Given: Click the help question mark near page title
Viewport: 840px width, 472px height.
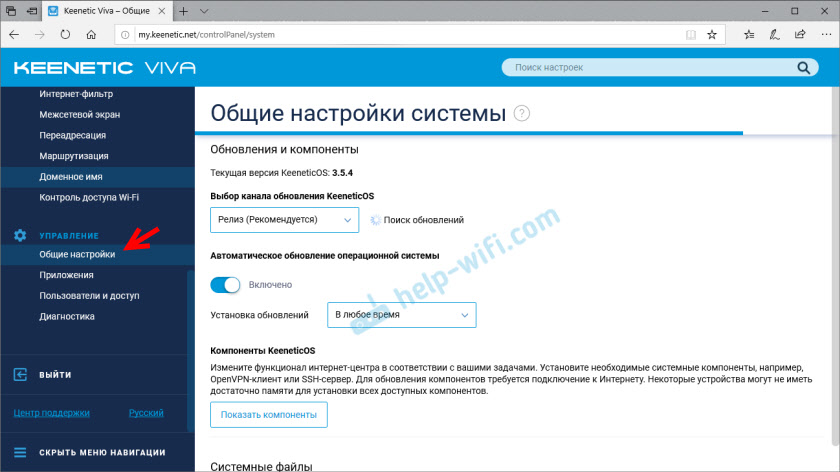Looking at the screenshot, I should (x=521, y=114).
